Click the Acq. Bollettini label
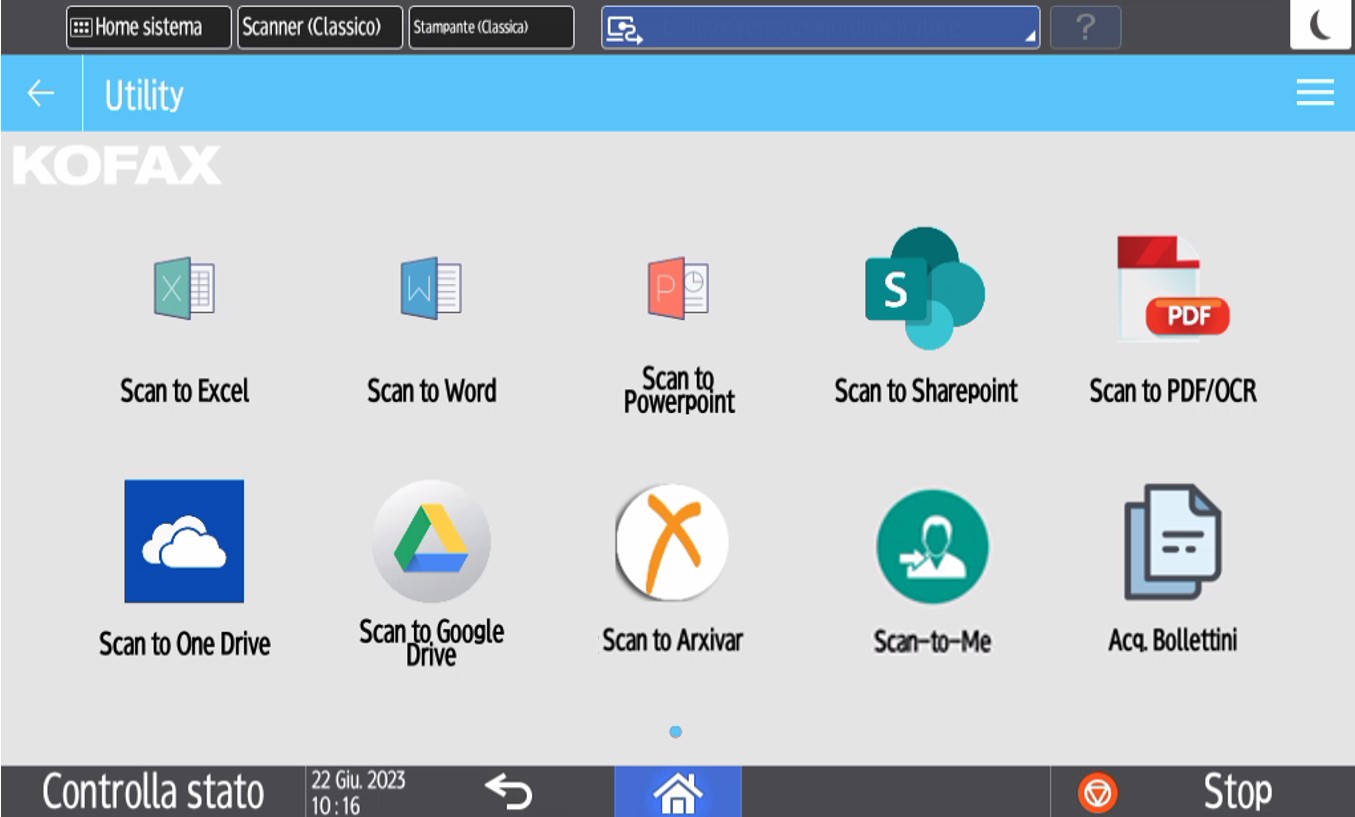 [x=1173, y=640]
